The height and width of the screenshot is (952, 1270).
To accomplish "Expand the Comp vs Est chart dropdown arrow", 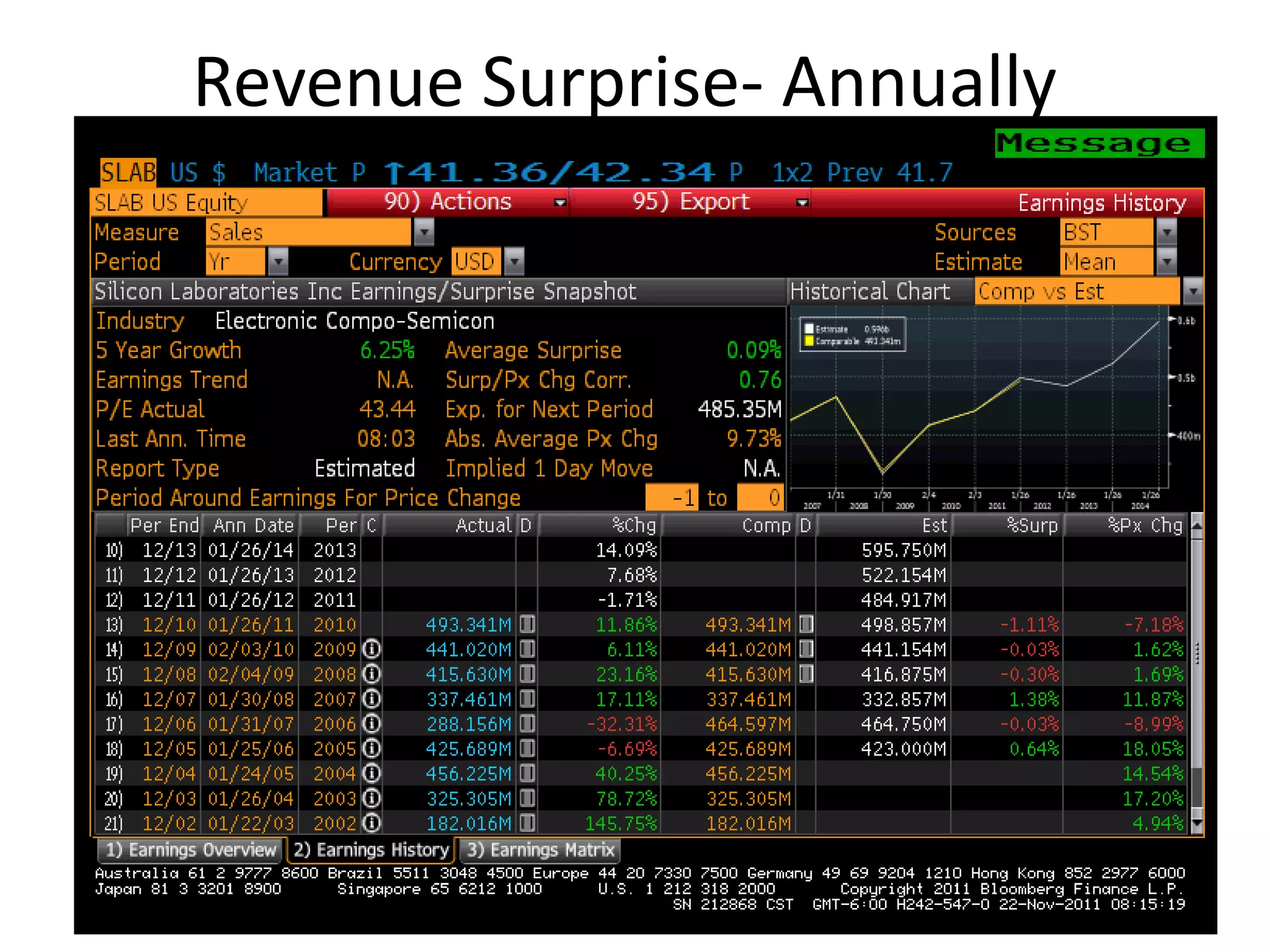I will click(1193, 291).
